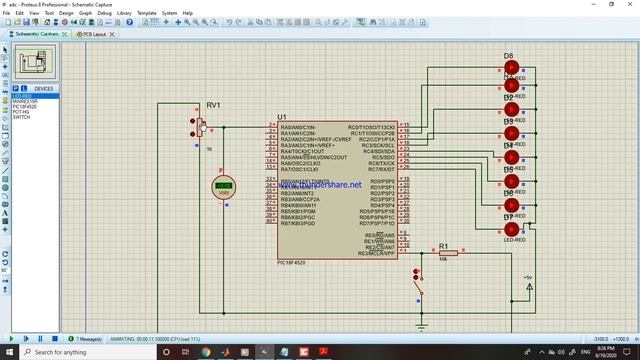
Task: Select LED-RED in devices list
Action: 35,96
